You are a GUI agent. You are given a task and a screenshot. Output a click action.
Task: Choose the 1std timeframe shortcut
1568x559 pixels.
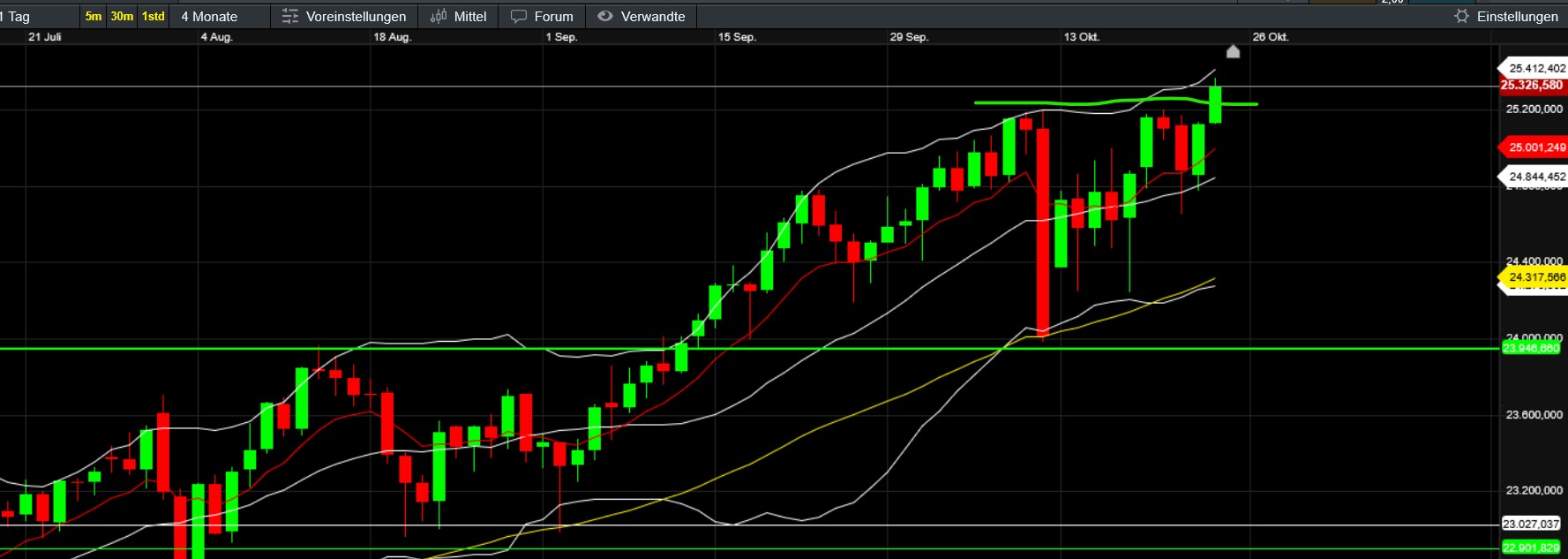[x=154, y=17]
